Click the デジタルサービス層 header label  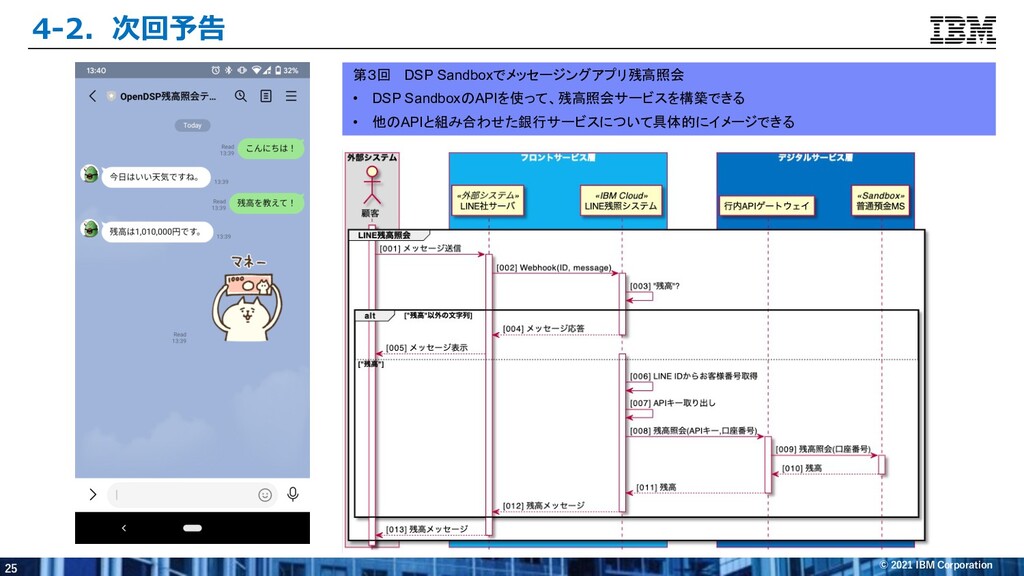[x=815, y=158]
